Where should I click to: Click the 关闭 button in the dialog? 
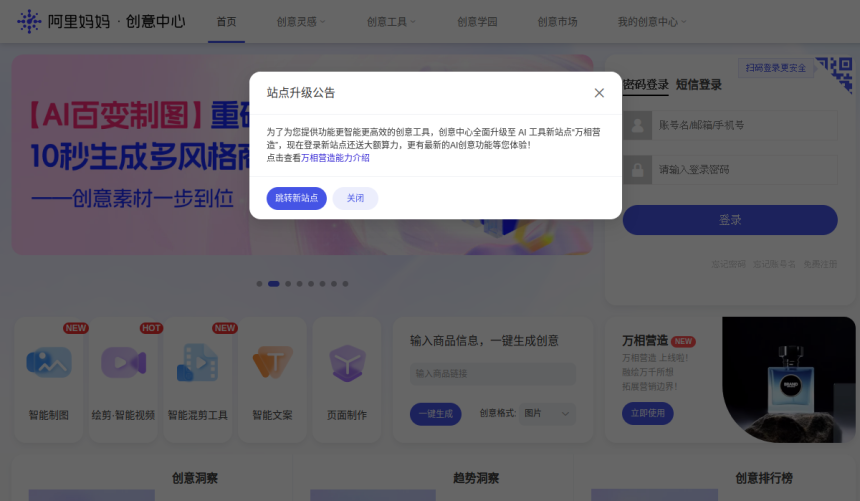[355, 198]
